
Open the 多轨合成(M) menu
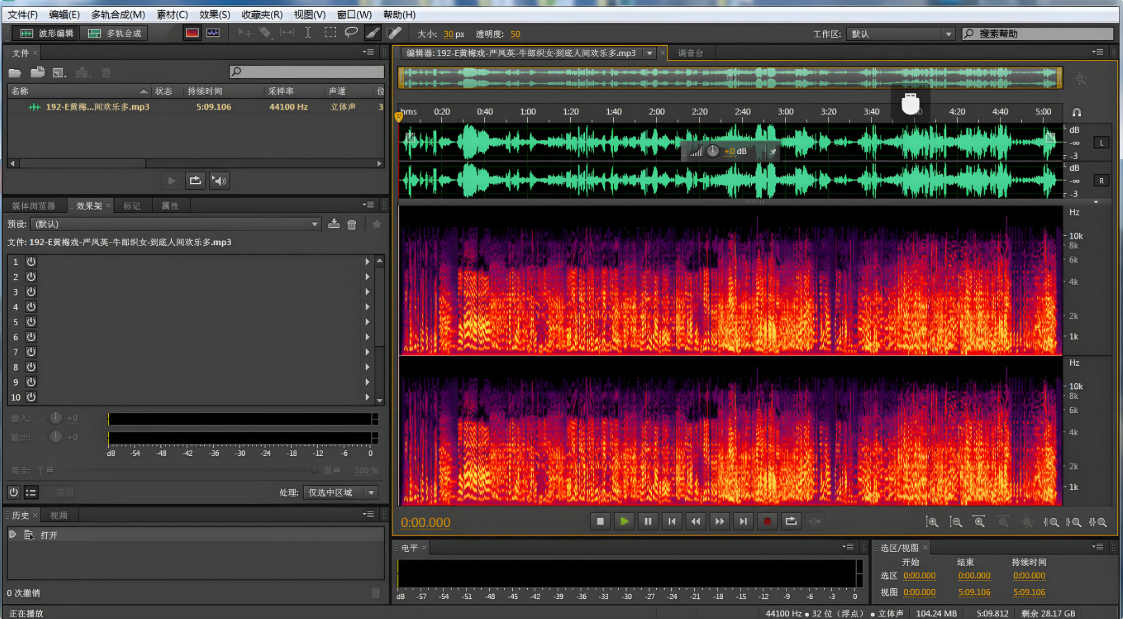pyautogui.click(x=118, y=14)
